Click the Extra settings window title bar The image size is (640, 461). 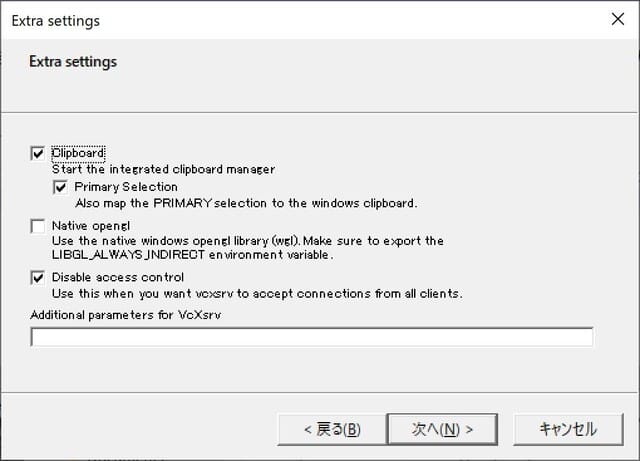pyautogui.click(x=300, y=20)
